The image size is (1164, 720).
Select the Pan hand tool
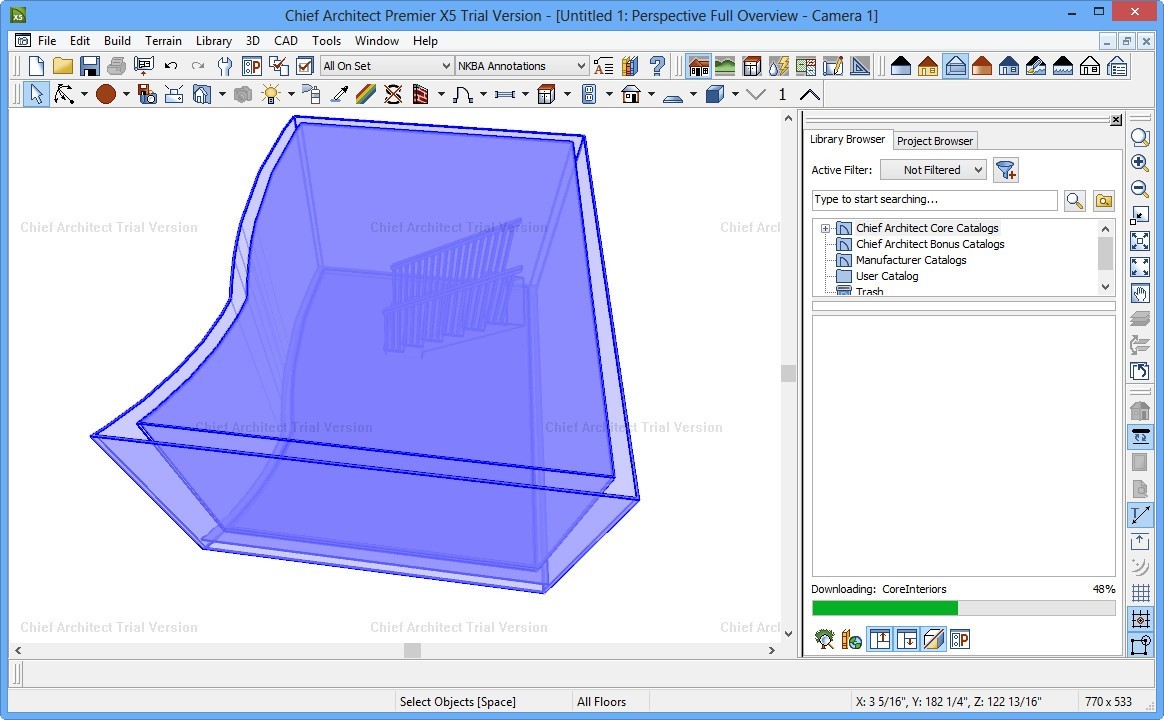click(x=1139, y=293)
